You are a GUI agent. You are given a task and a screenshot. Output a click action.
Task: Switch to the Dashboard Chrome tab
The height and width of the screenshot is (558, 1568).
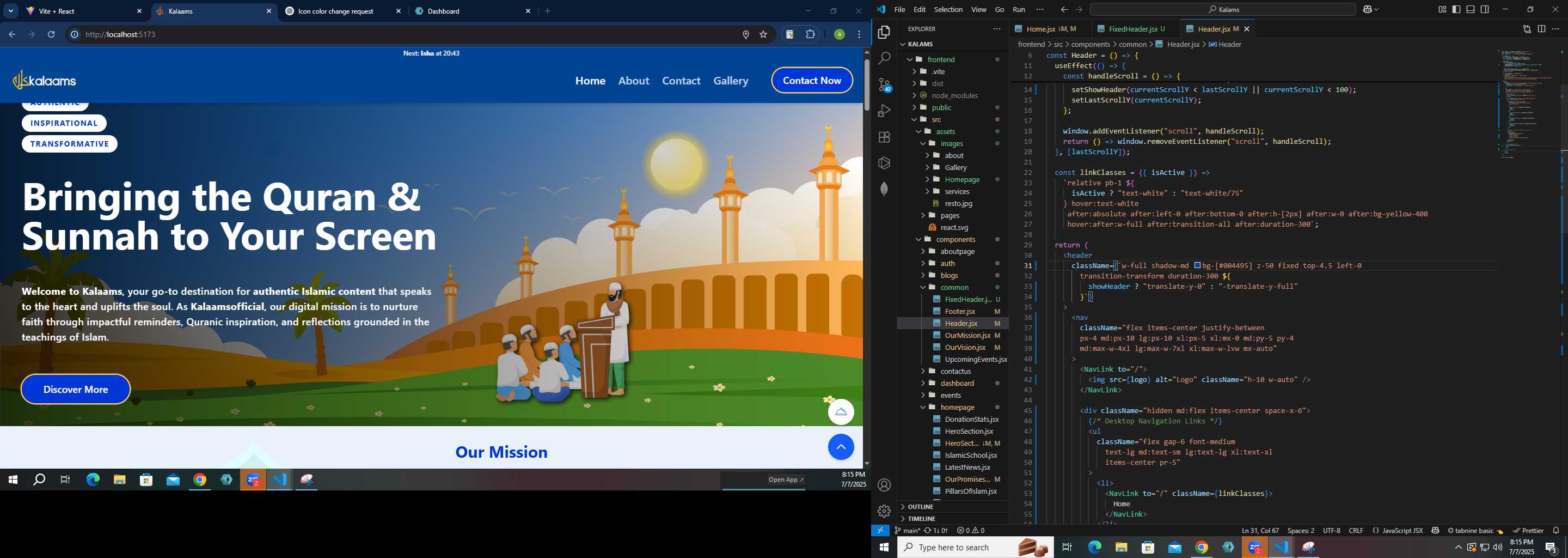474,11
